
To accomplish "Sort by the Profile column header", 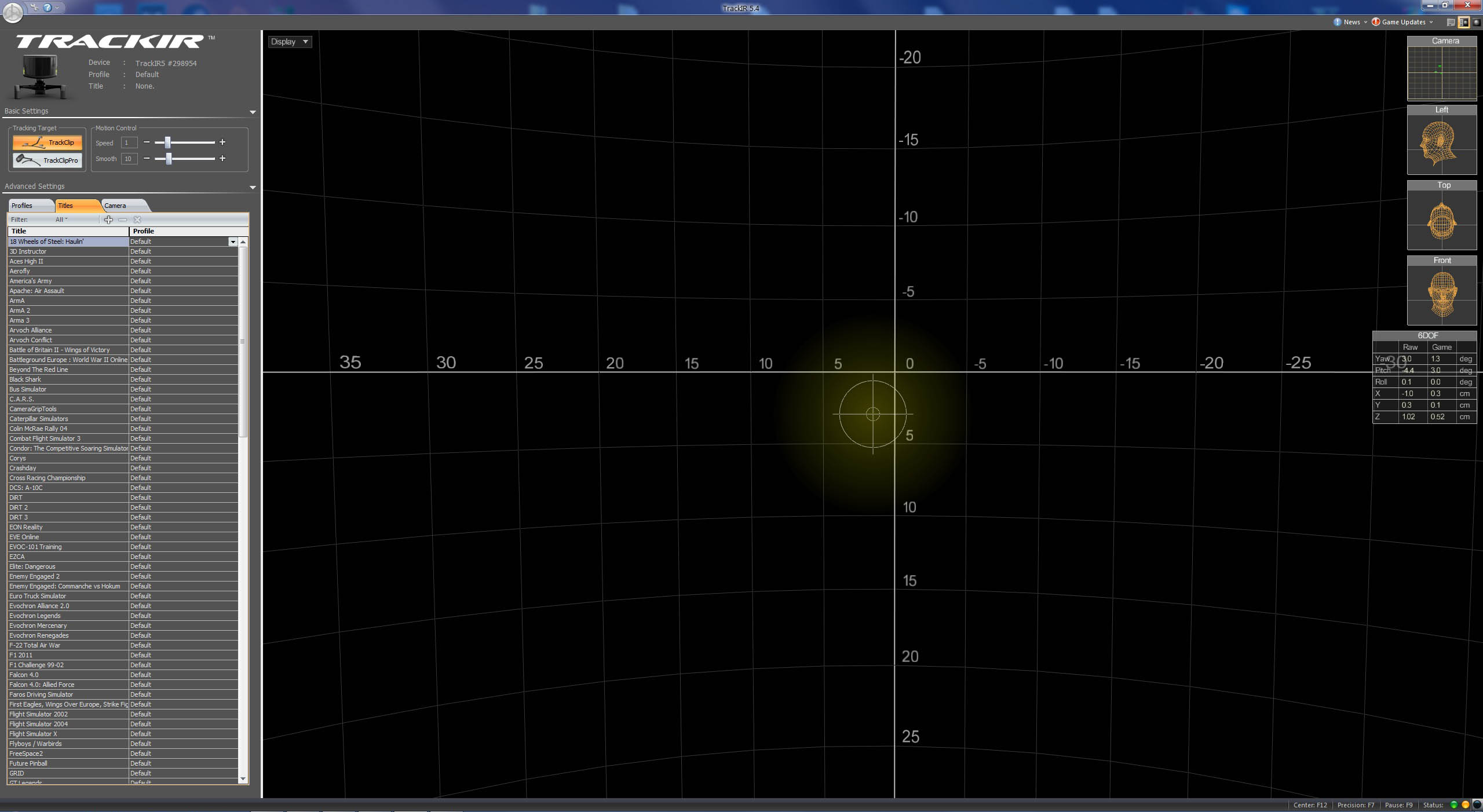I will (x=189, y=231).
